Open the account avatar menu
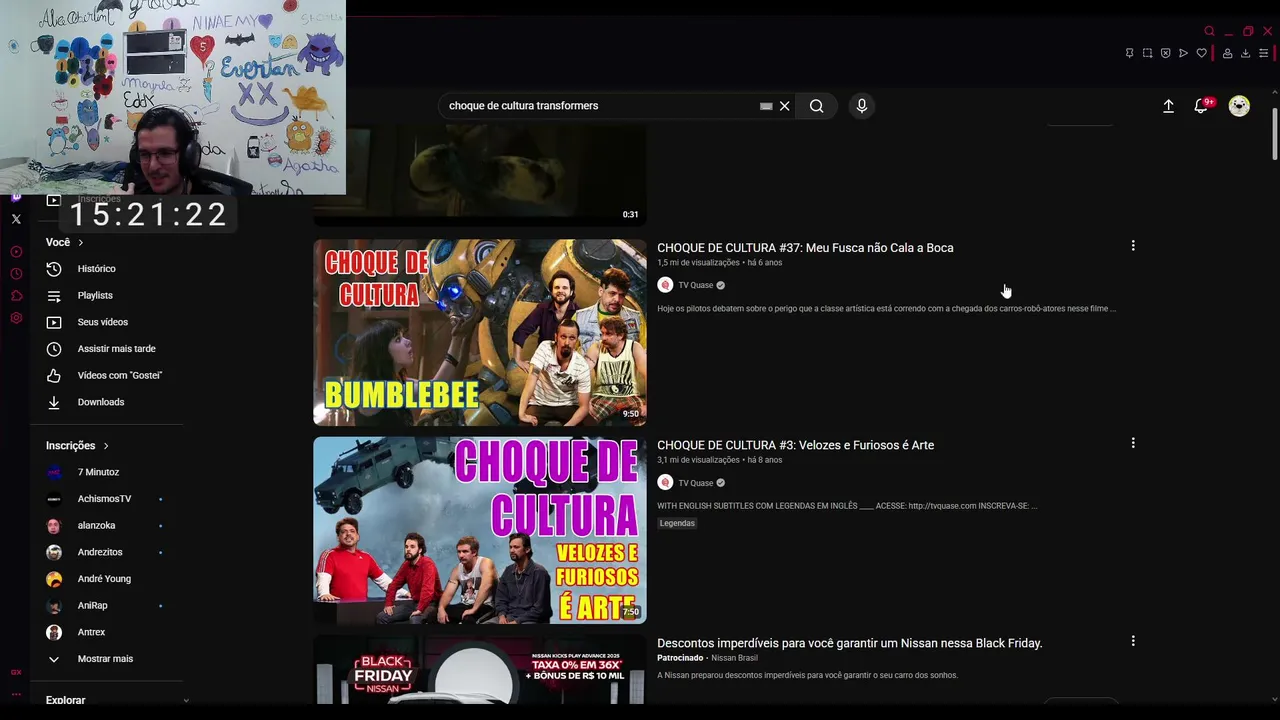 [1239, 106]
